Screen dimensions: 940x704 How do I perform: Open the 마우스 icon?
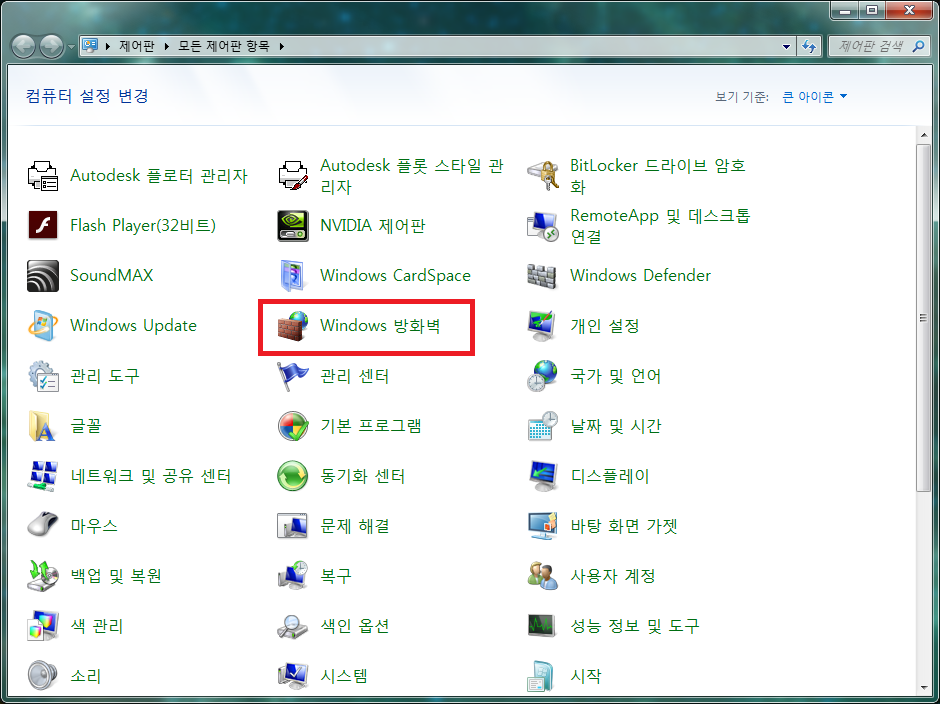[x=43, y=526]
